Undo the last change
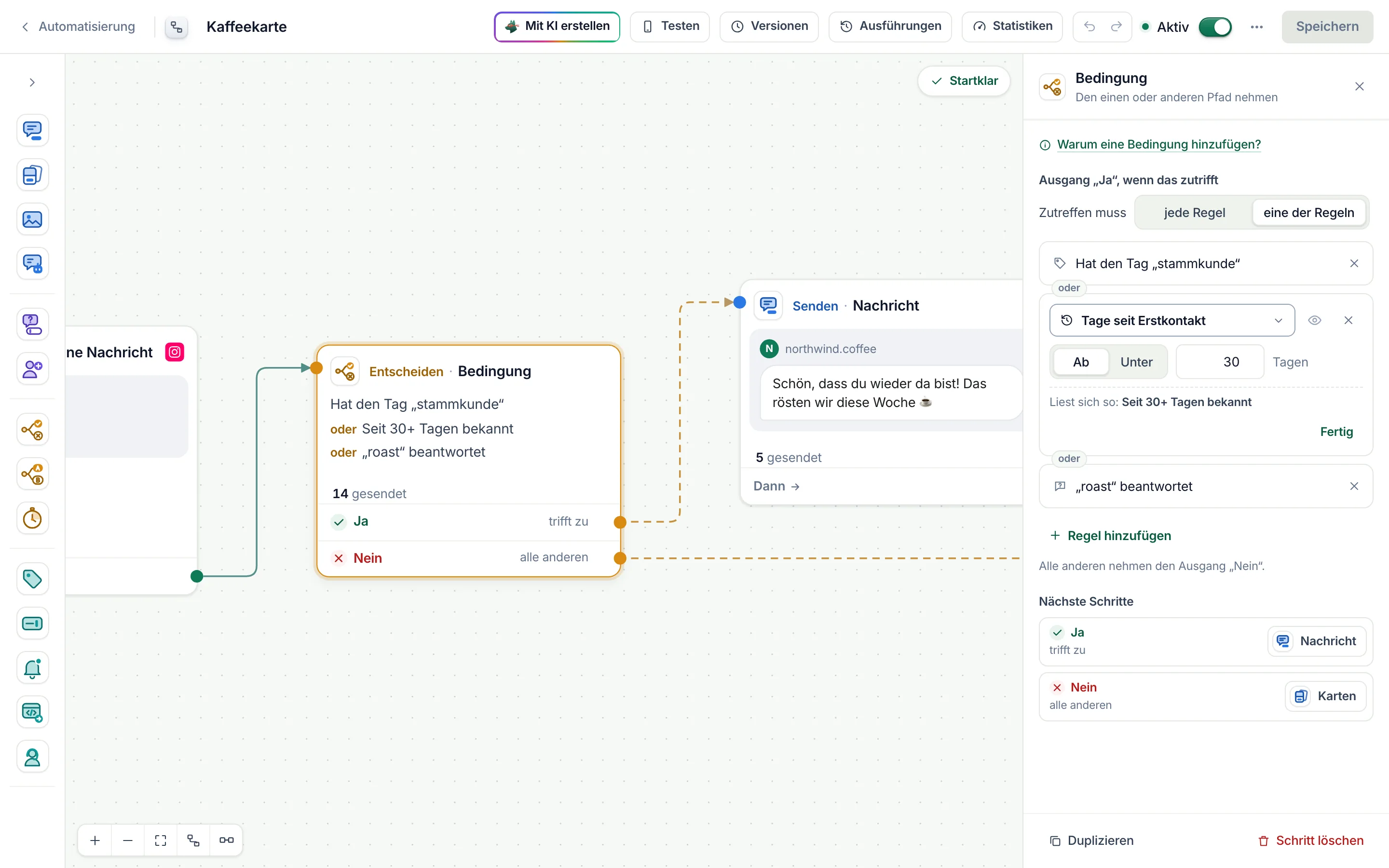This screenshot has height=868, width=1389. 1089,27
